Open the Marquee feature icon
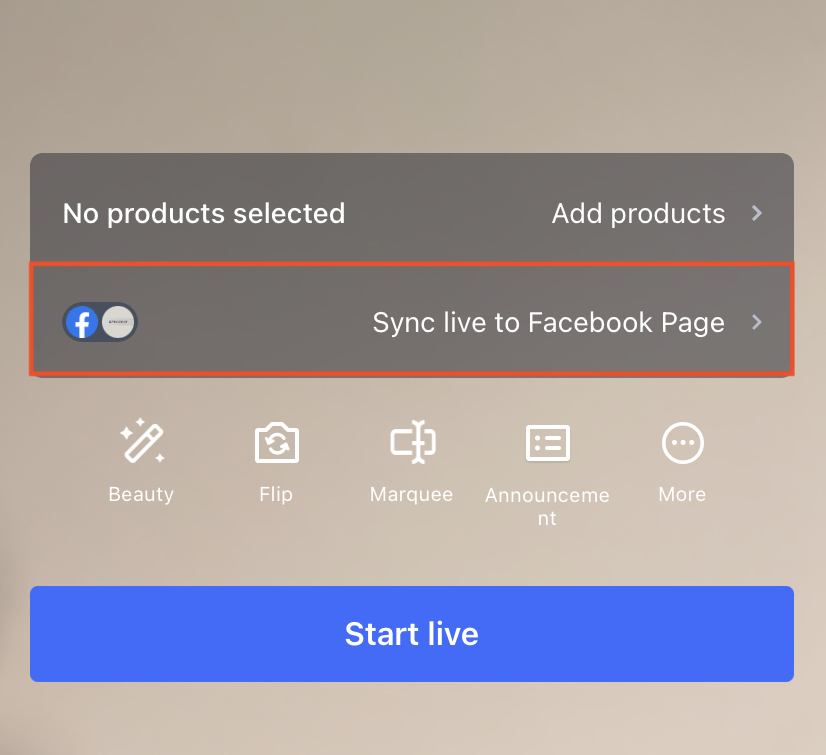This screenshot has width=826, height=755. click(x=412, y=442)
